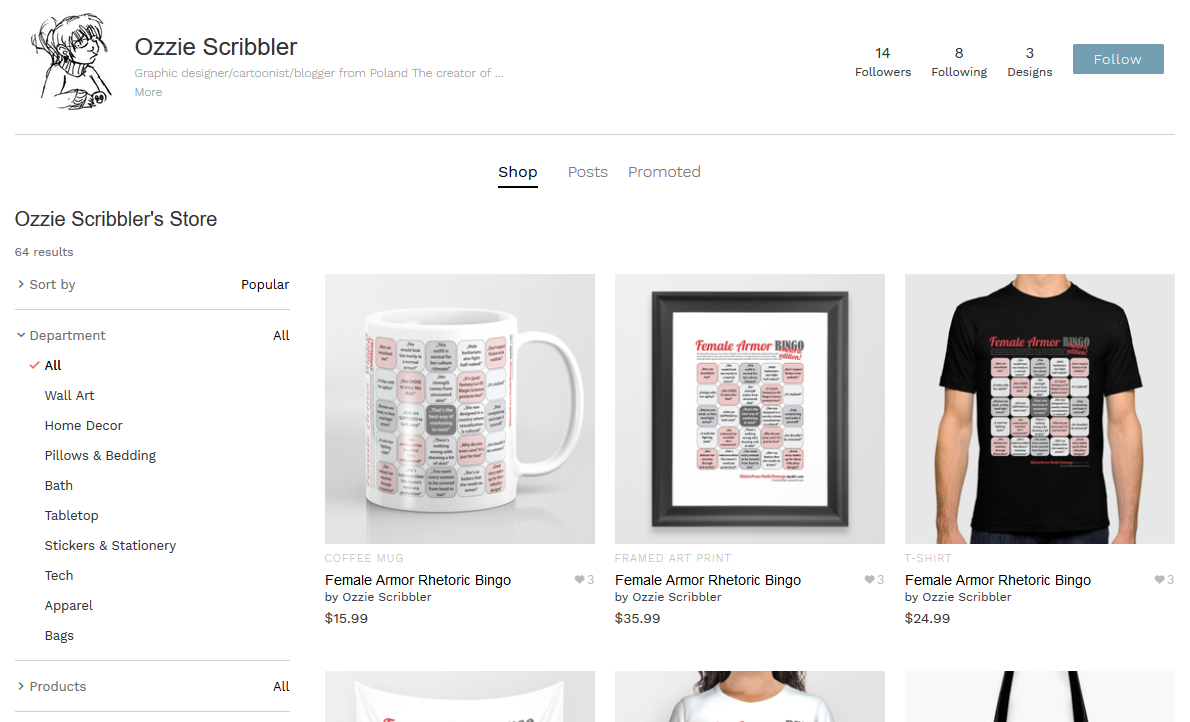The height and width of the screenshot is (722, 1190).
Task: Open Female Armor Rhetoric Bingo framed print title
Action: point(707,580)
